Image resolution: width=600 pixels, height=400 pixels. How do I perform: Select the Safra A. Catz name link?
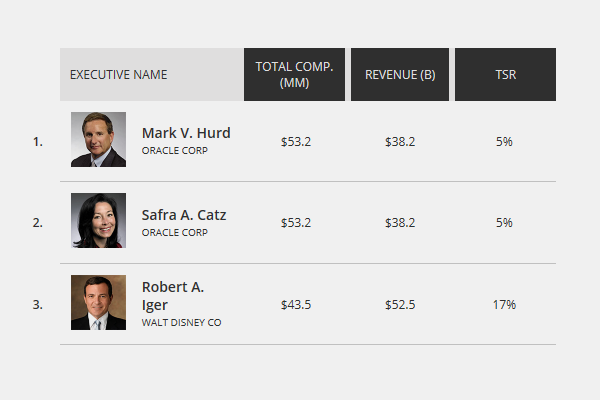184,215
